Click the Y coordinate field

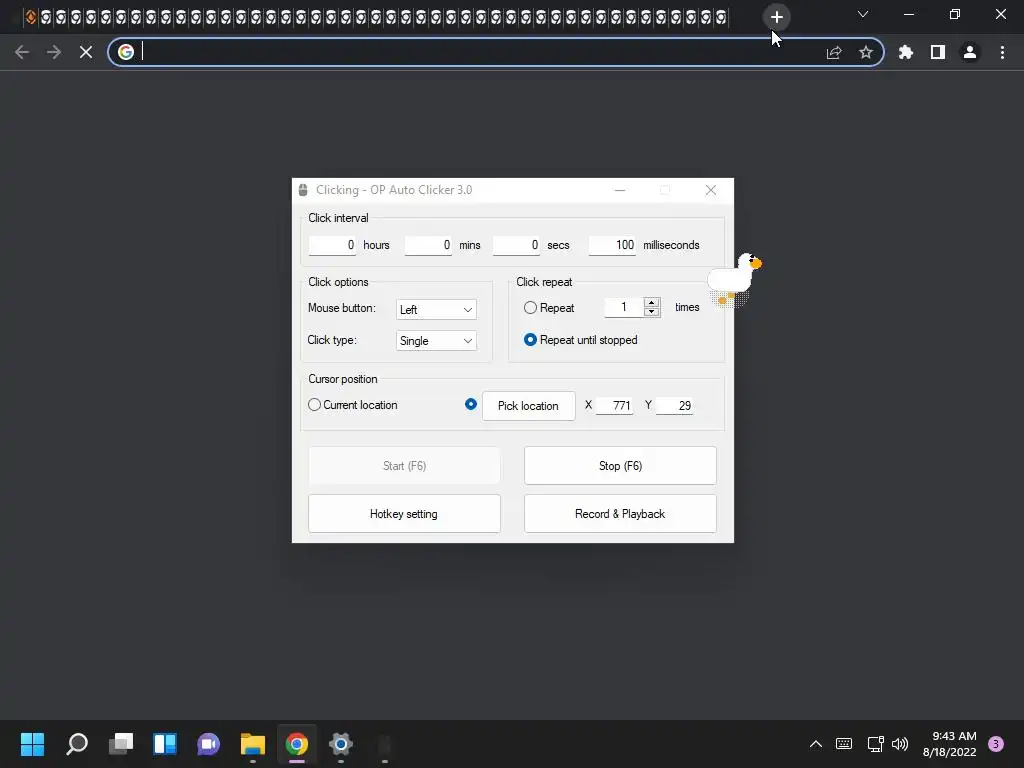[x=675, y=406]
